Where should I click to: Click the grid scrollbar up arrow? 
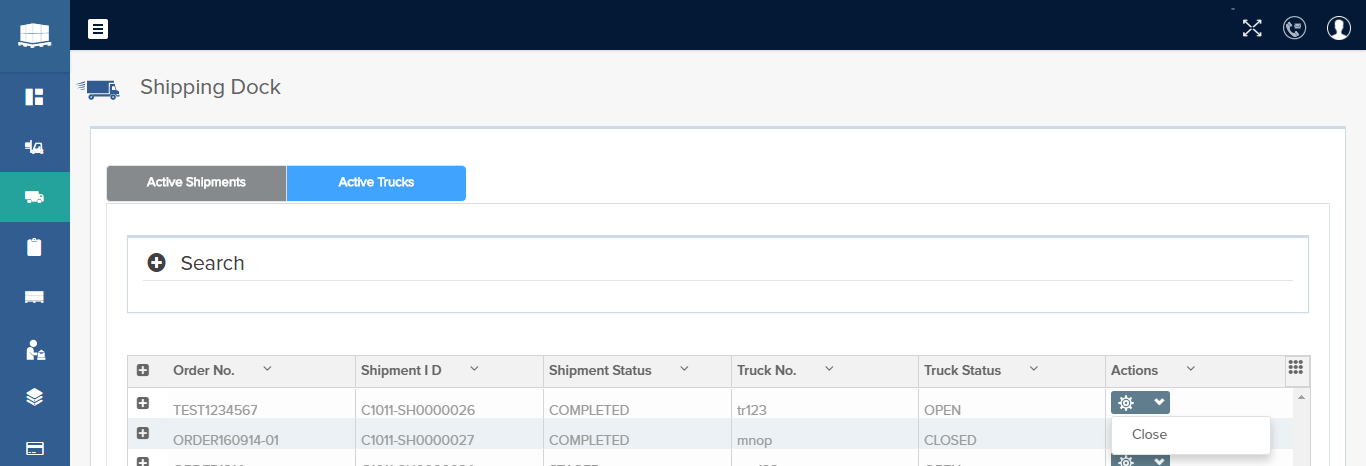pos(1301,397)
